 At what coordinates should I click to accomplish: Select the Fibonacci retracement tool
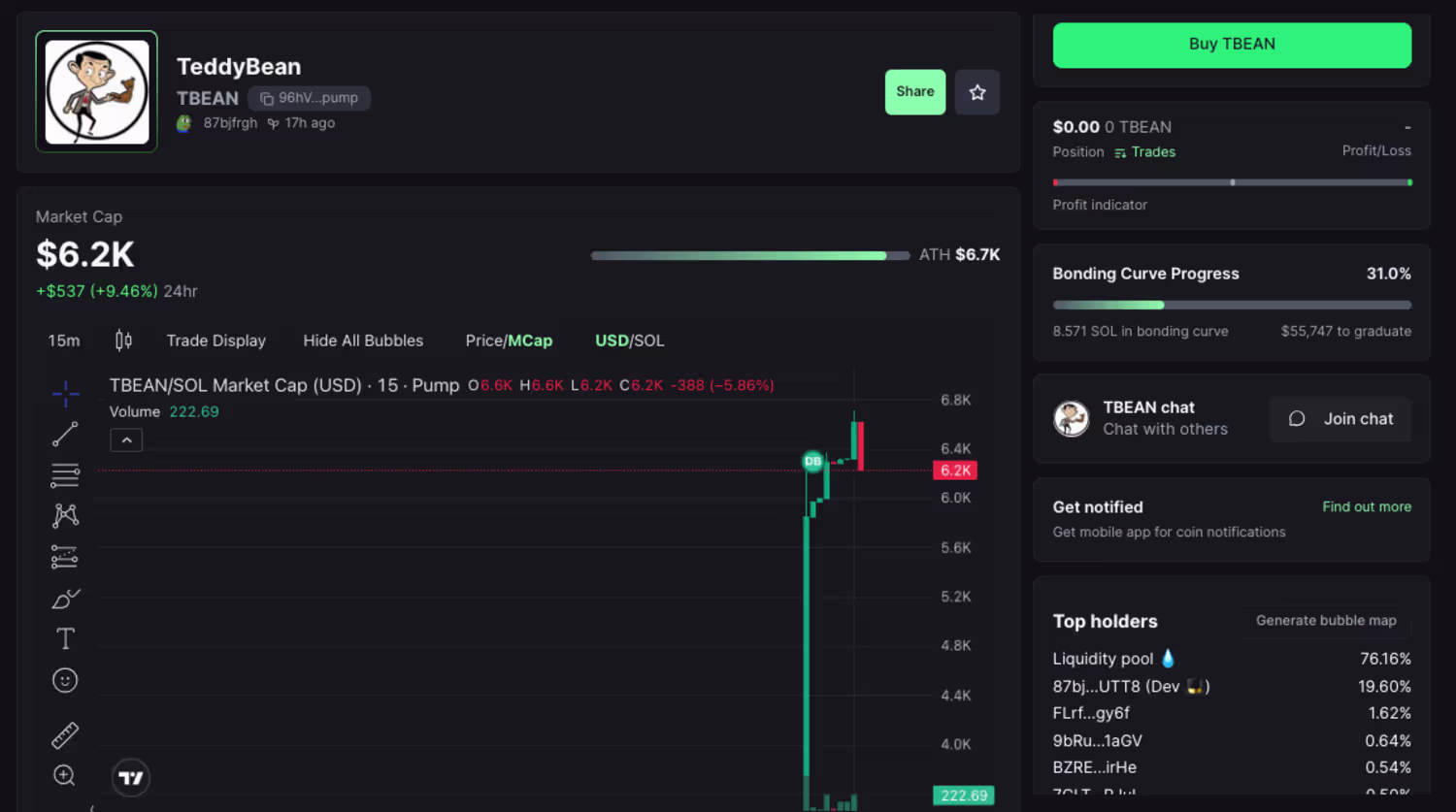pos(65,475)
